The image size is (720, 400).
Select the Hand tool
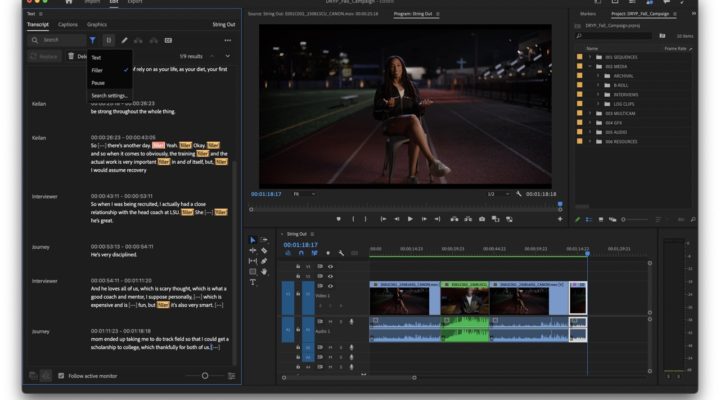coord(264,271)
